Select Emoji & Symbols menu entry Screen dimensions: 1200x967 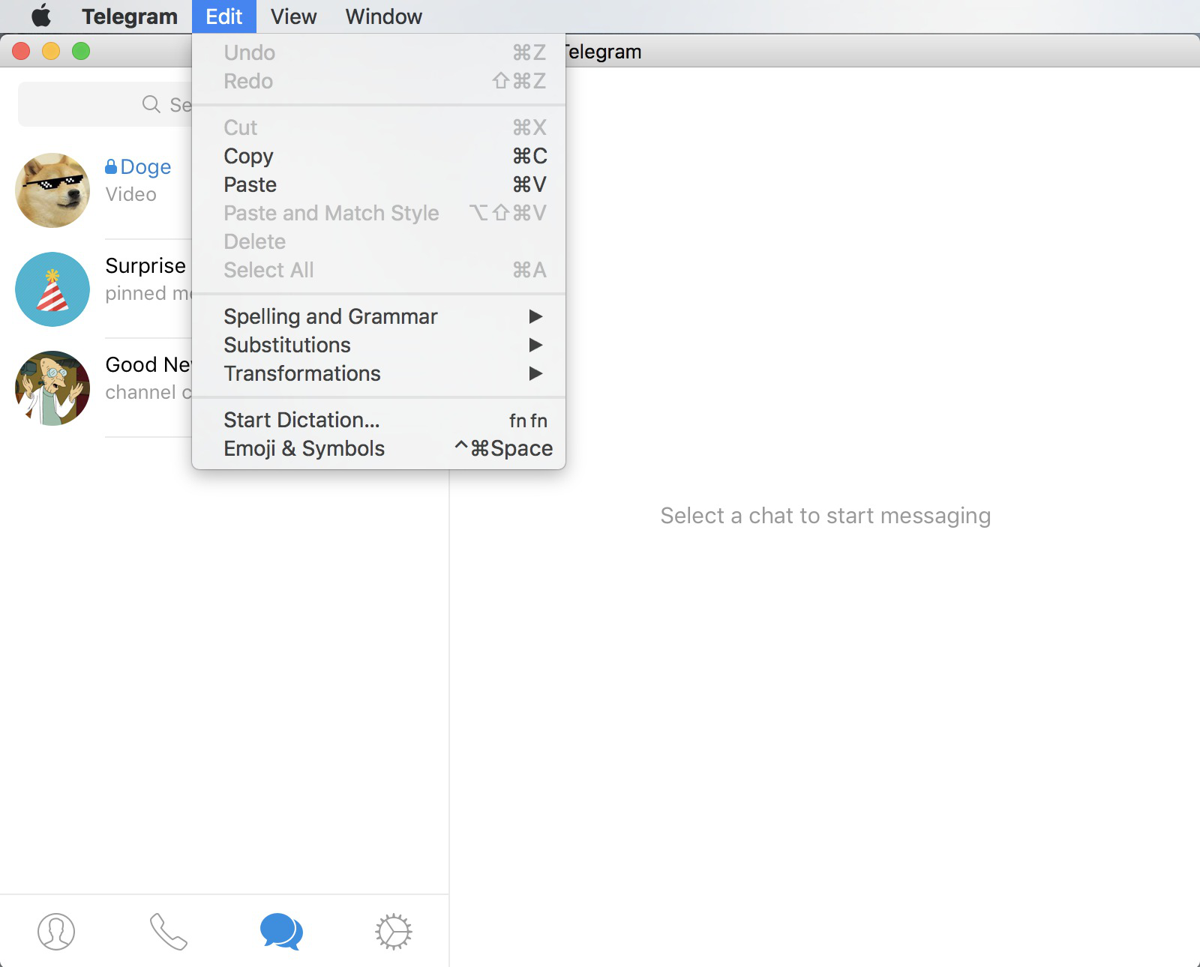click(379, 449)
